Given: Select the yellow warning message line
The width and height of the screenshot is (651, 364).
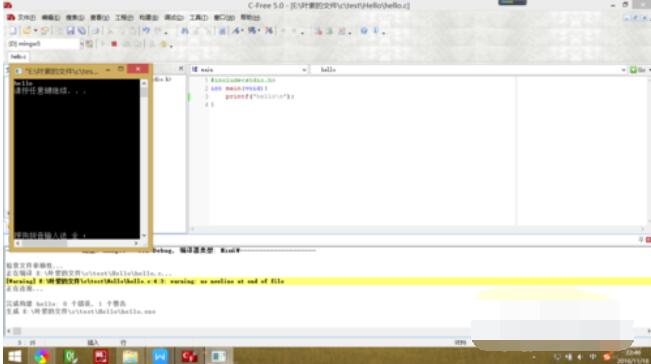Looking at the screenshot, I should pyautogui.click(x=327, y=281).
